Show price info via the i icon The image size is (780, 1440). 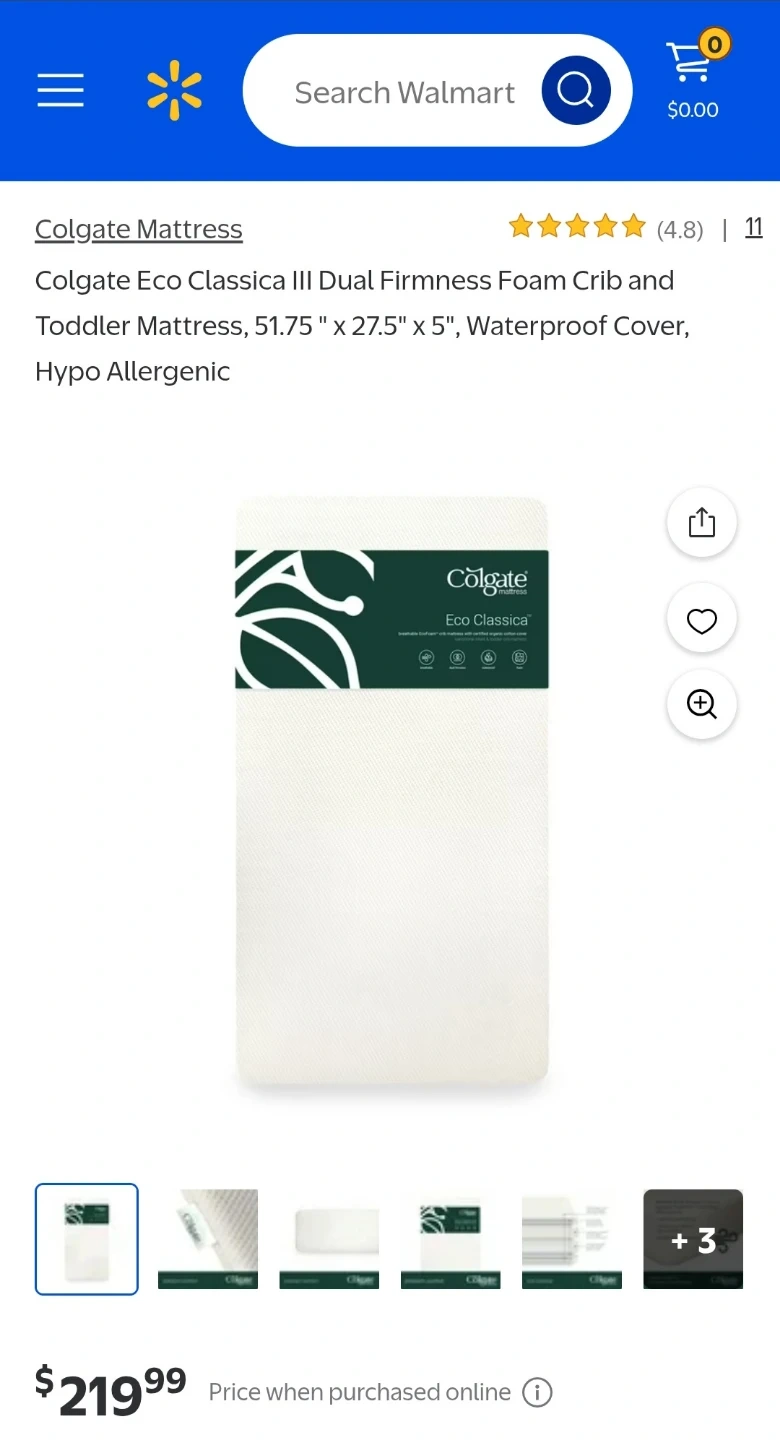(x=537, y=1392)
